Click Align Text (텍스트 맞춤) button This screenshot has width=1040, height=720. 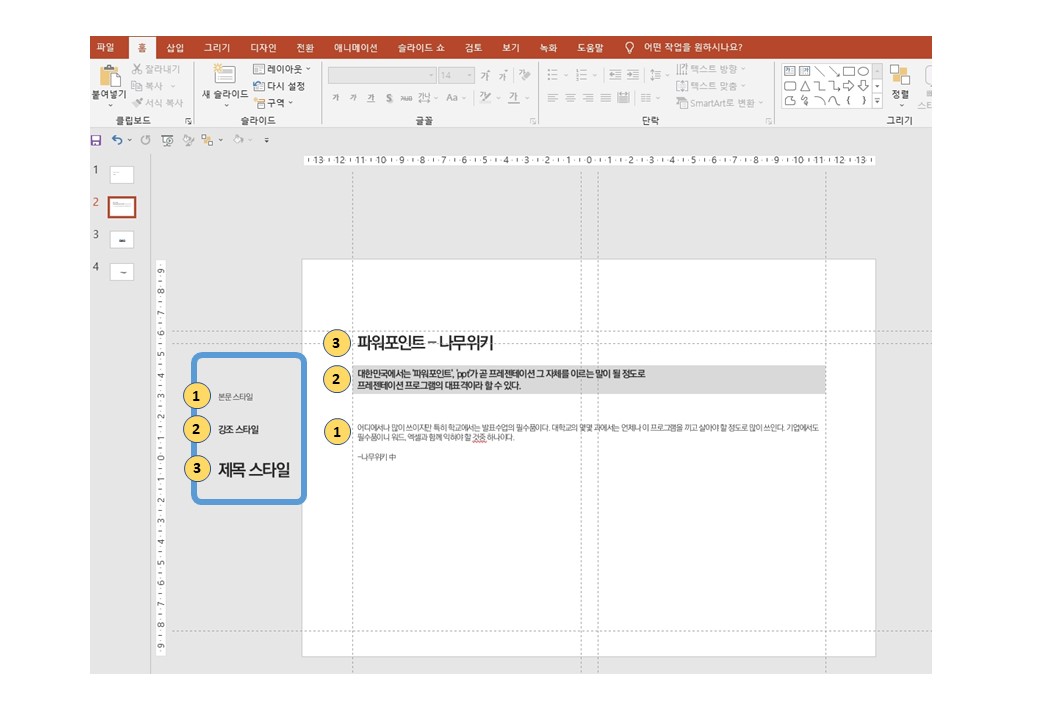tap(710, 86)
